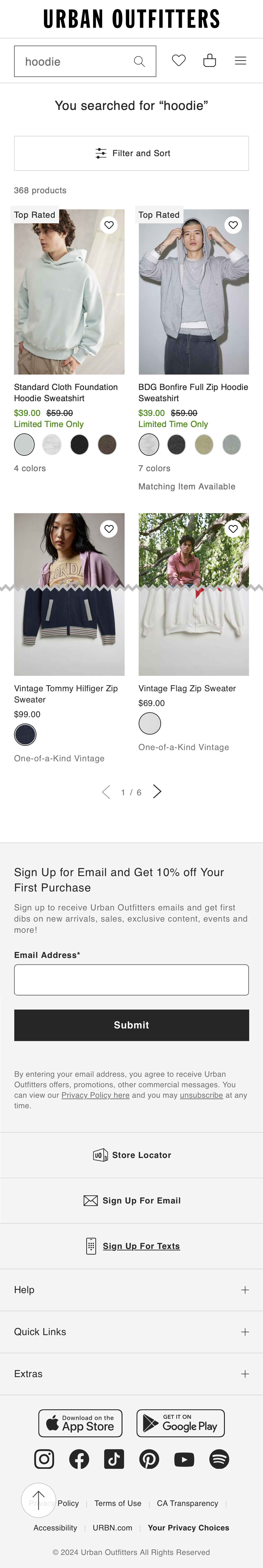Open the Instagram social icon
This screenshot has height=1568, width=263.
(44, 1459)
